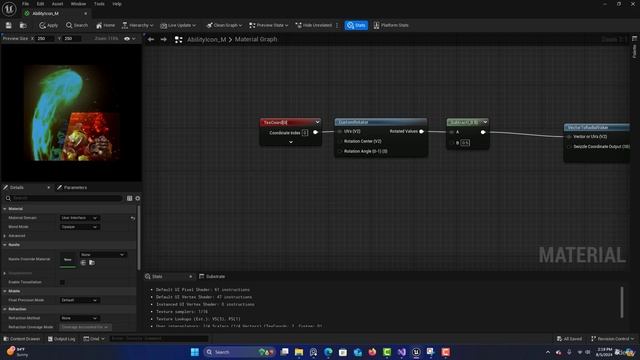
Task: Expand the TexCoord node advanced chevron
Action: [291, 142]
